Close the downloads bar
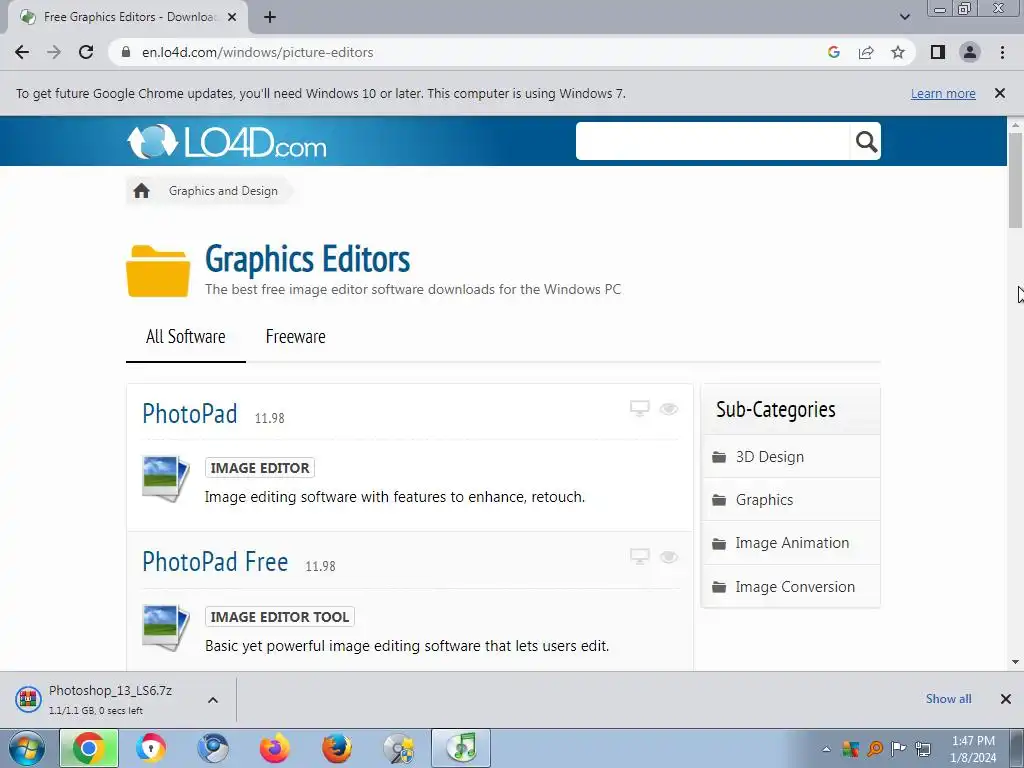 pos(1006,699)
